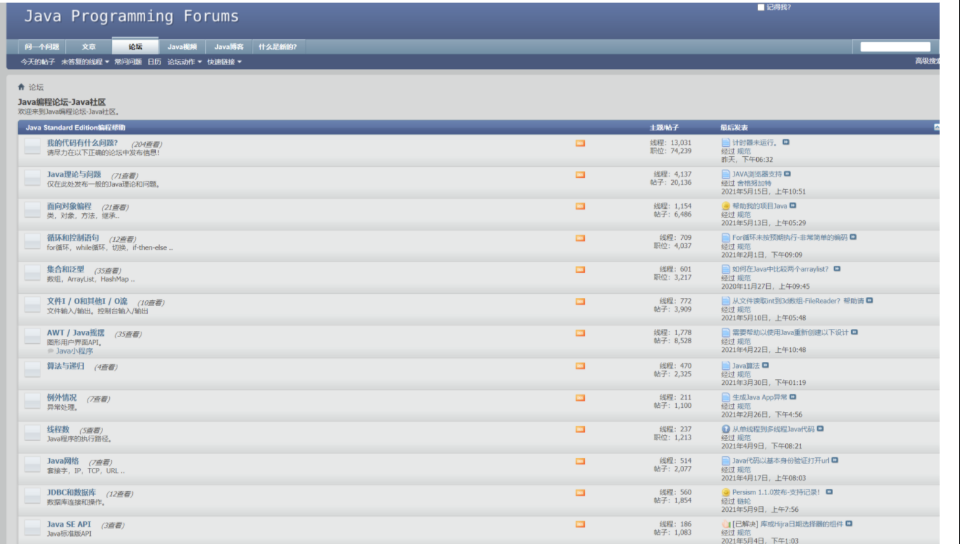
Task: Open last post For循环未按预期执行
Action: [790, 237]
